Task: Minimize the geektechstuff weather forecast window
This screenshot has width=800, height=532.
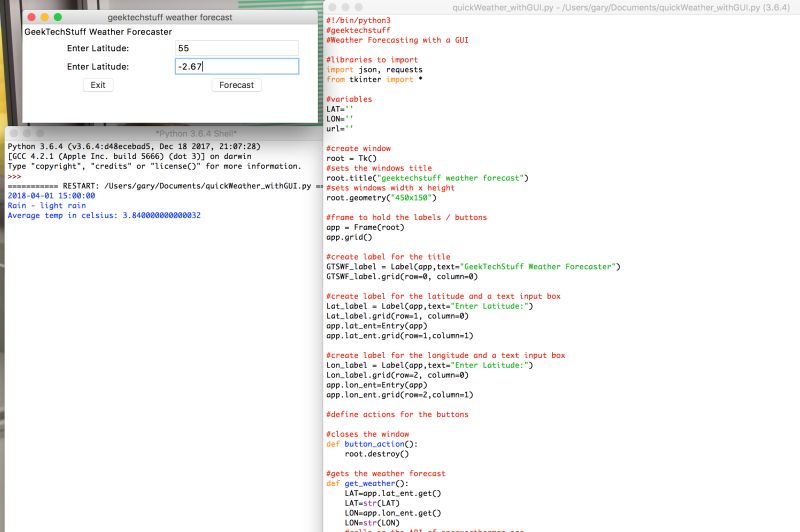Action: [45, 17]
